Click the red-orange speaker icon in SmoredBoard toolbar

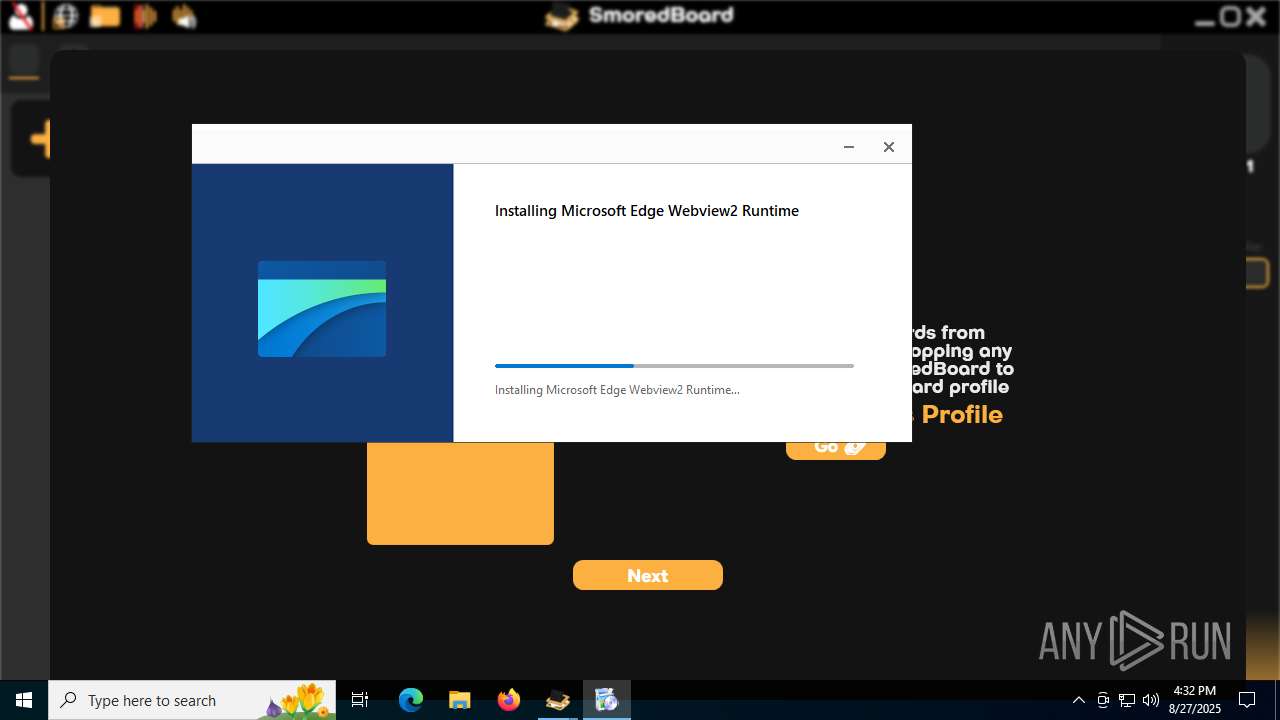click(x=146, y=16)
